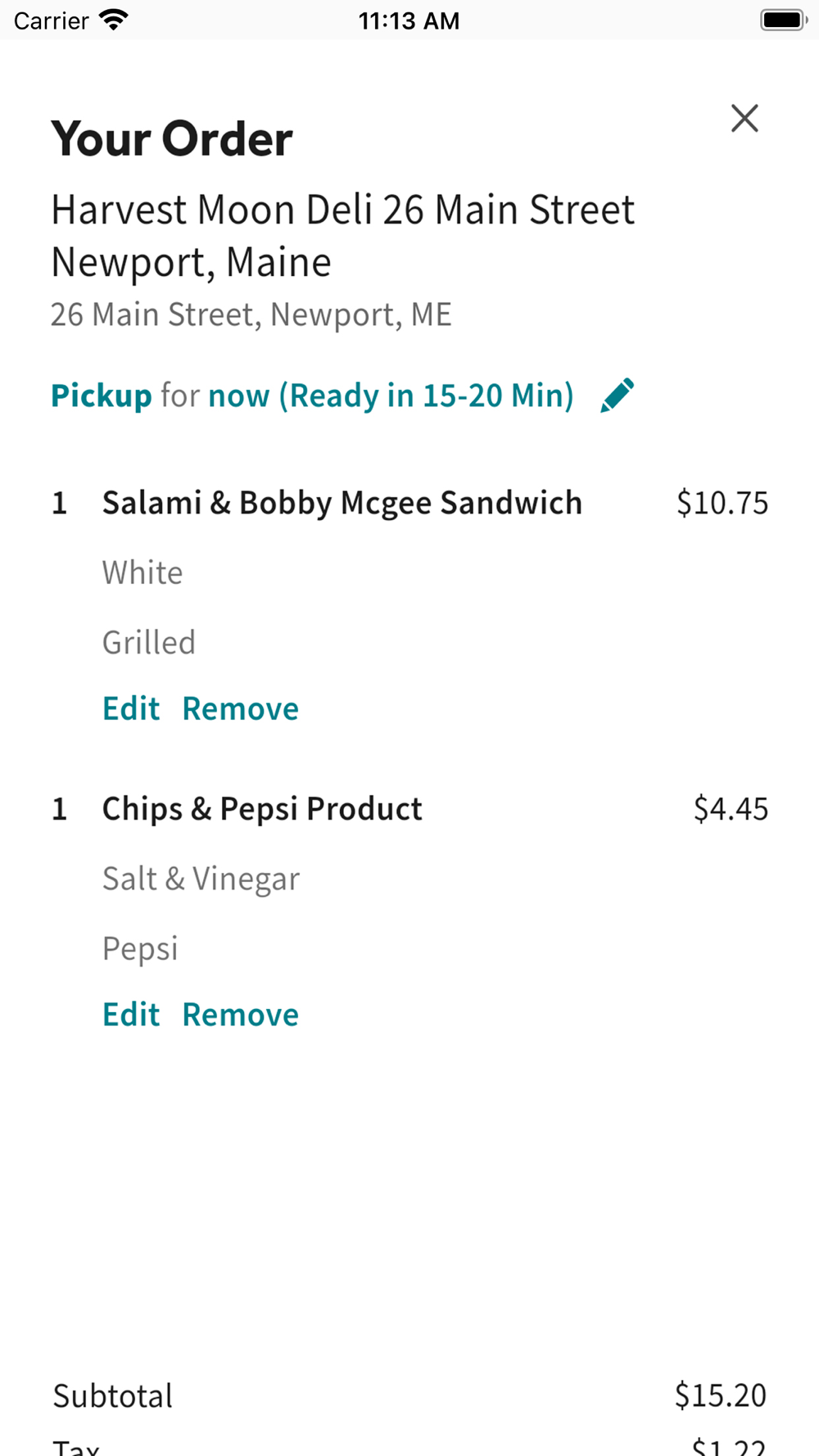This screenshot has width=819, height=1456.
Task: Tap the $10.75 sandwich price
Action: (722, 503)
